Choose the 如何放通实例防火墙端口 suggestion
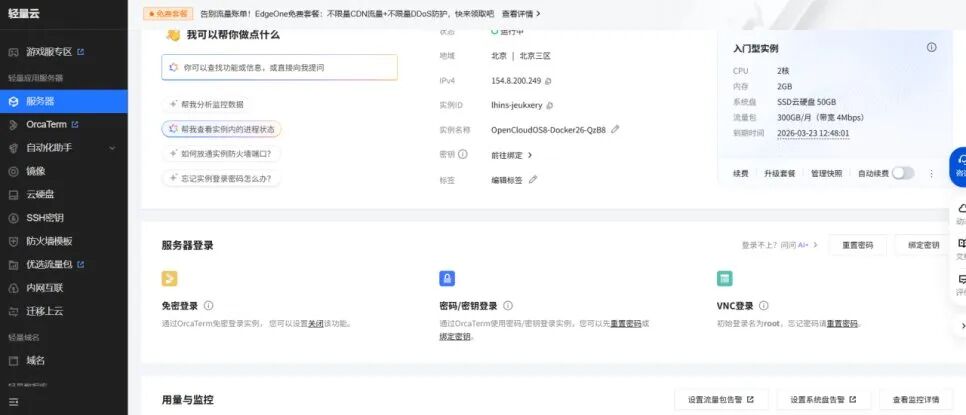The width and height of the screenshot is (966, 415). click(221, 153)
